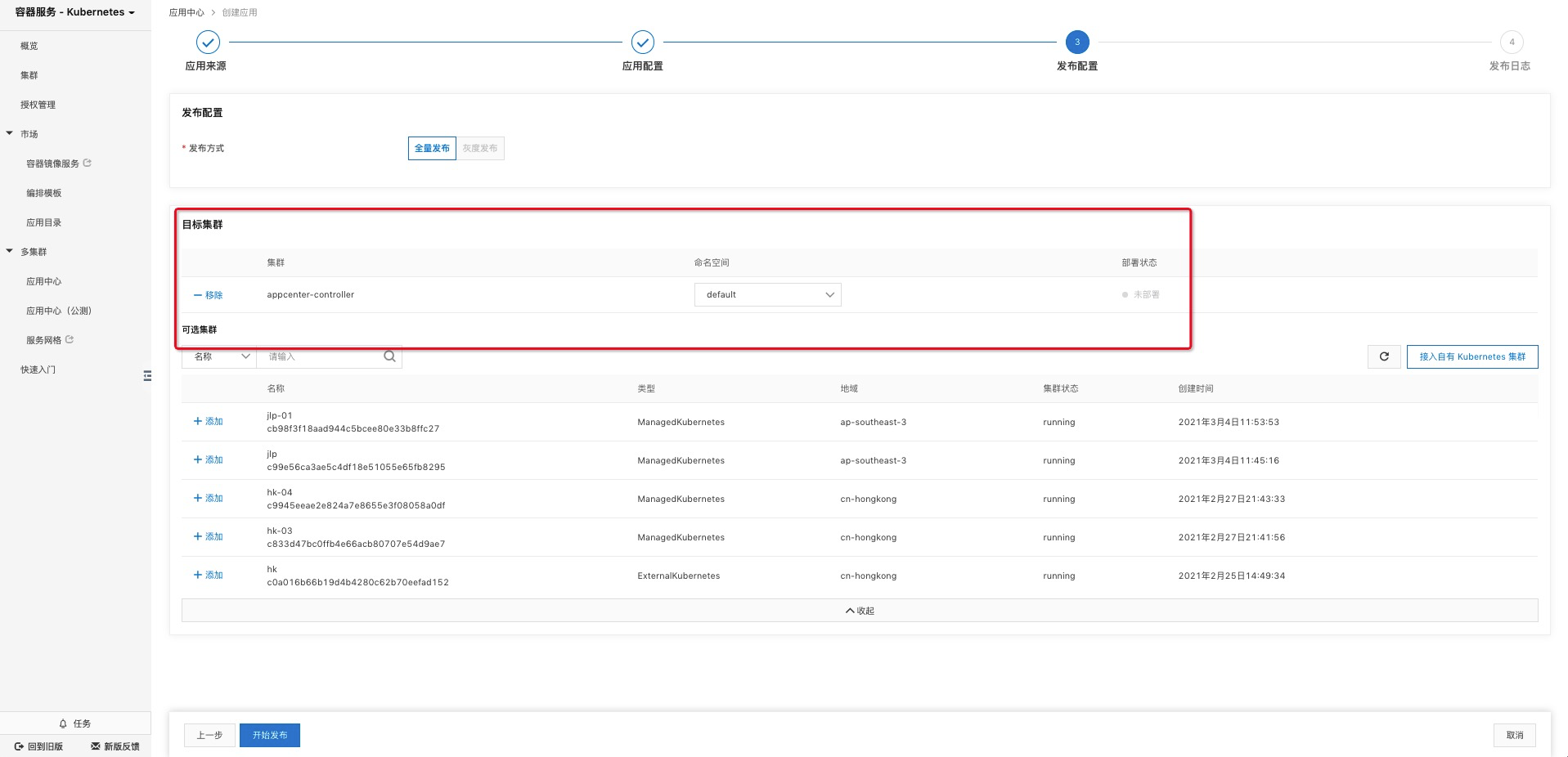
Task: Open the 容器服务 - Kubernetes product dropdown
Action: point(74,12)
